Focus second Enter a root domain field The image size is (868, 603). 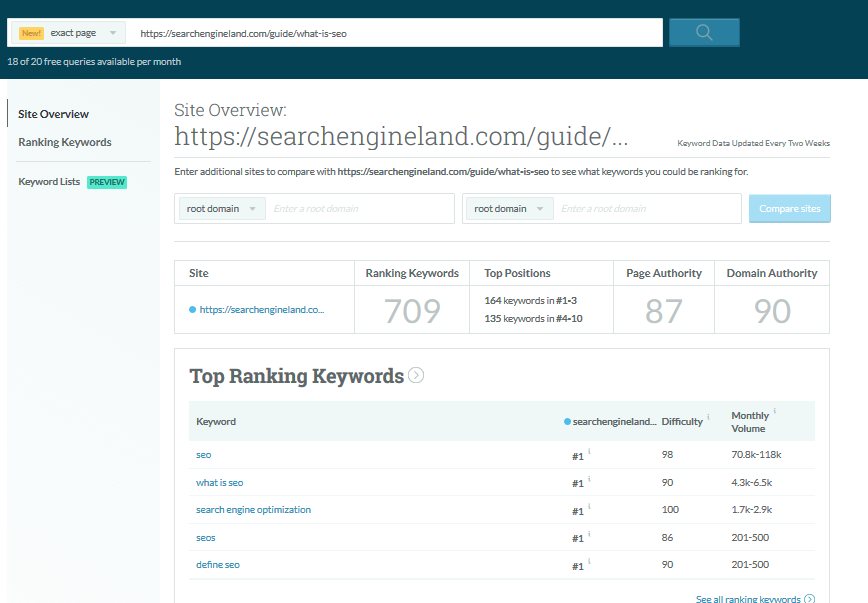pos(647,209)
